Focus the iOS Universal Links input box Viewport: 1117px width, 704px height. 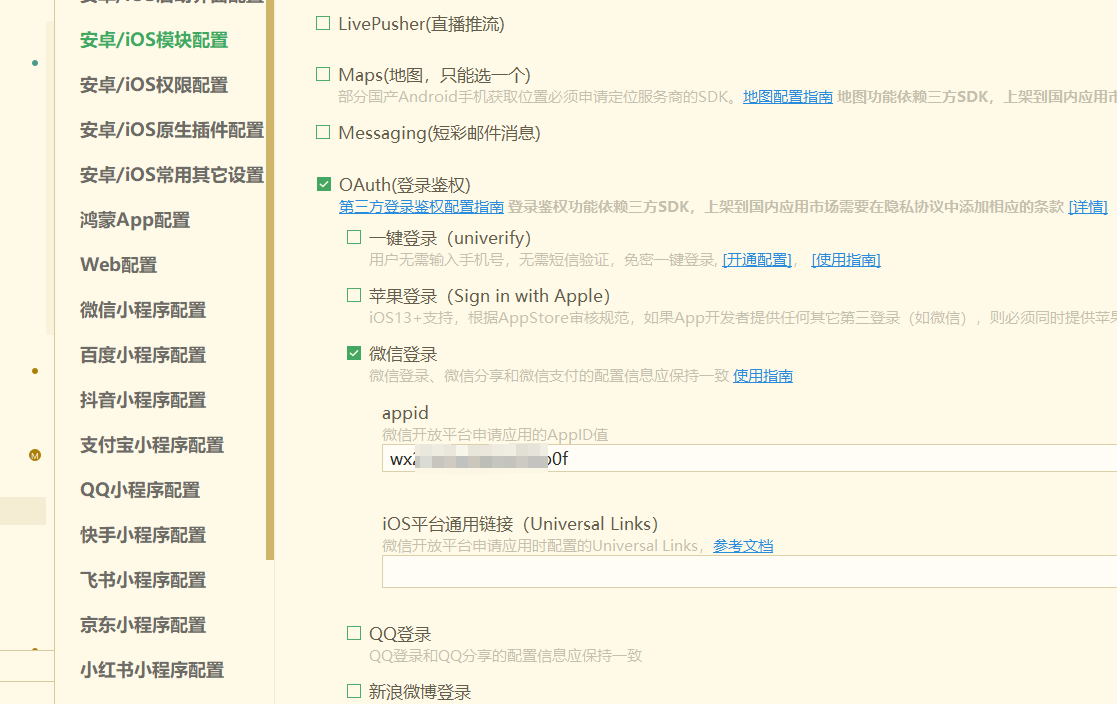tap(748, 572)
